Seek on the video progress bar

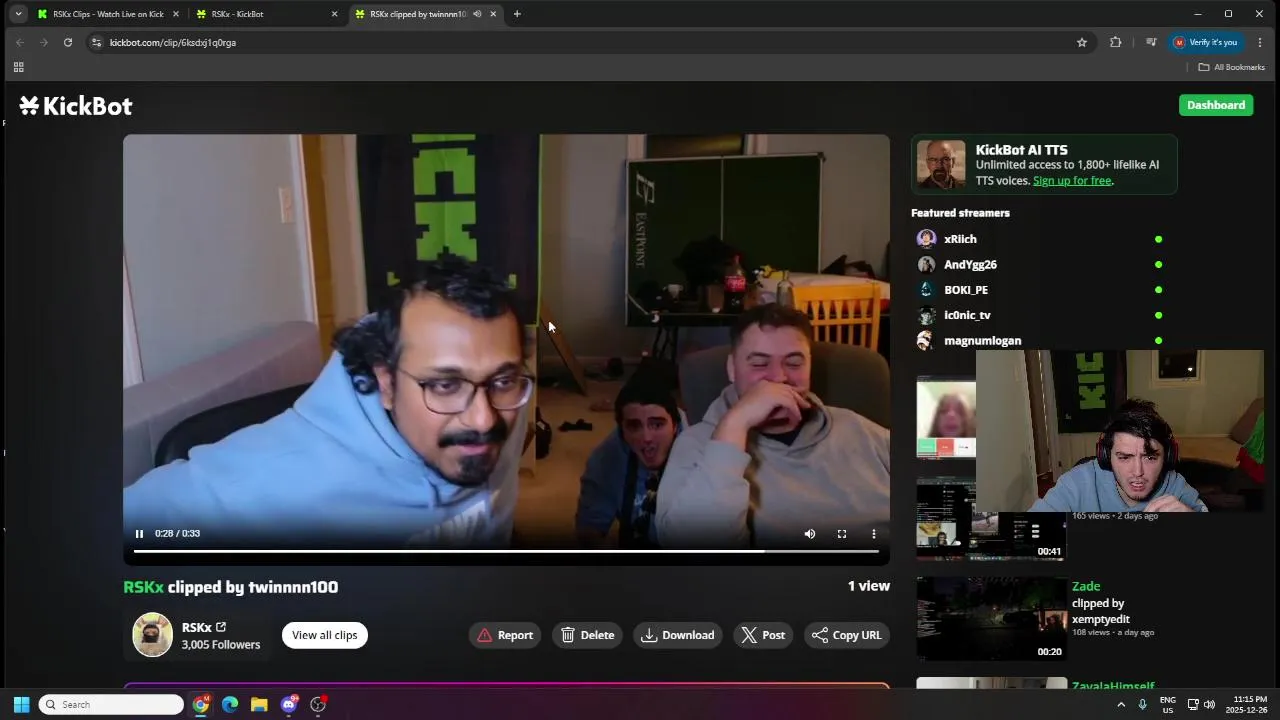click(x=506, y=551)
